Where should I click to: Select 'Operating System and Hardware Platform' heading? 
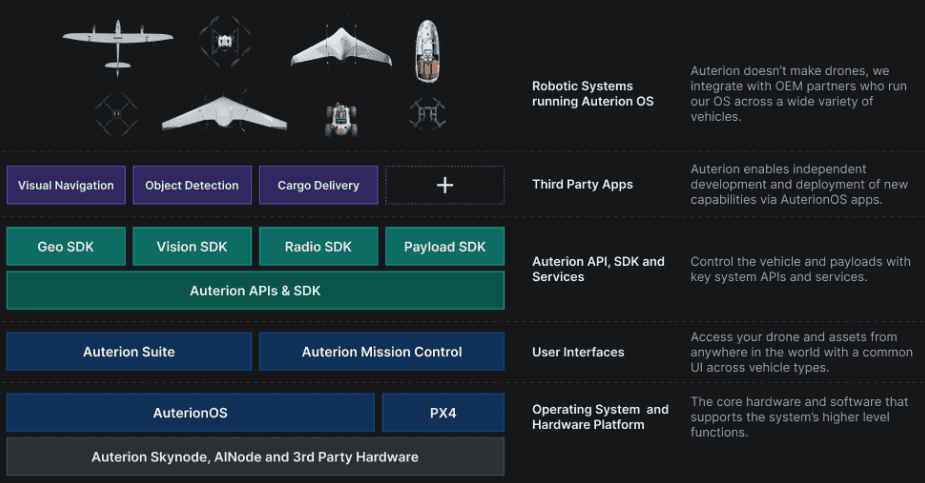point(601,417)
